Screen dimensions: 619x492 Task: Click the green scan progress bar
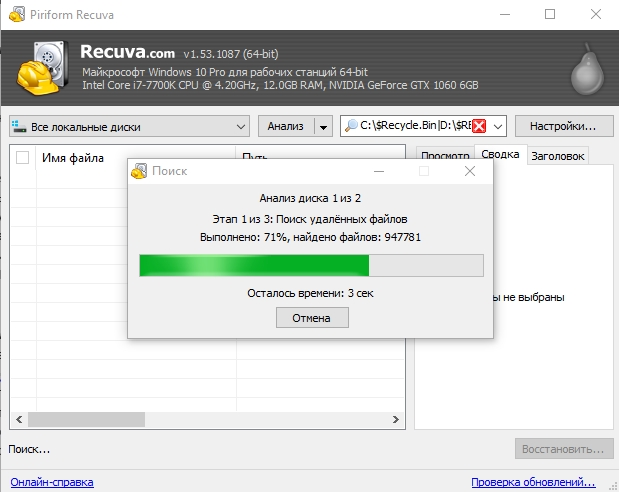click(311, 265)
